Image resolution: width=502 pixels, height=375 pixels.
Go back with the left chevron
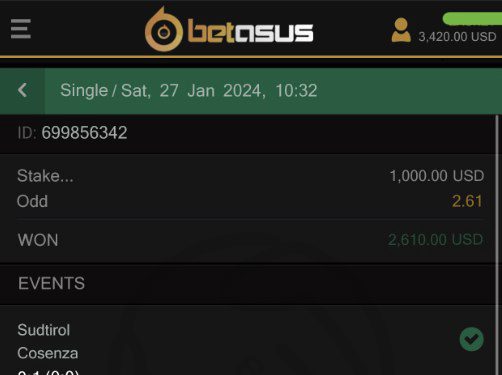(x=22, y=90)
